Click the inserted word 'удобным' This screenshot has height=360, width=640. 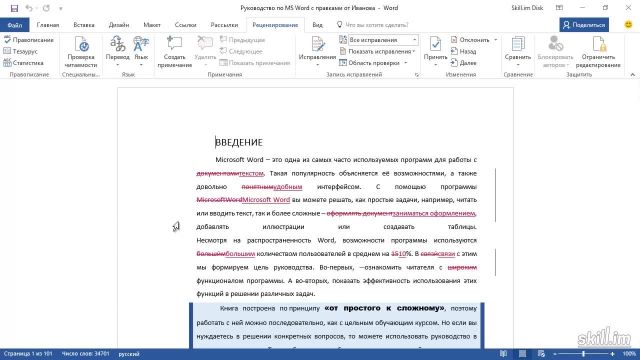point(288,187)
